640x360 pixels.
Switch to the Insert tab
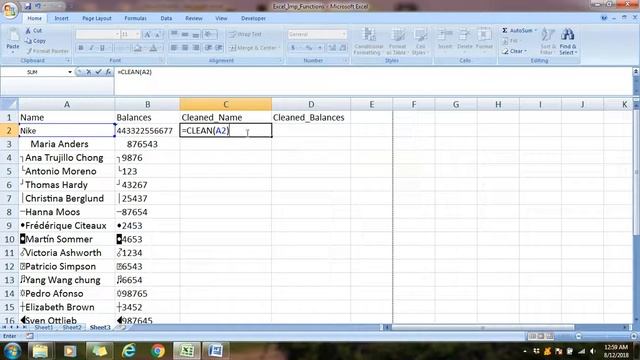tap(62, 18)
